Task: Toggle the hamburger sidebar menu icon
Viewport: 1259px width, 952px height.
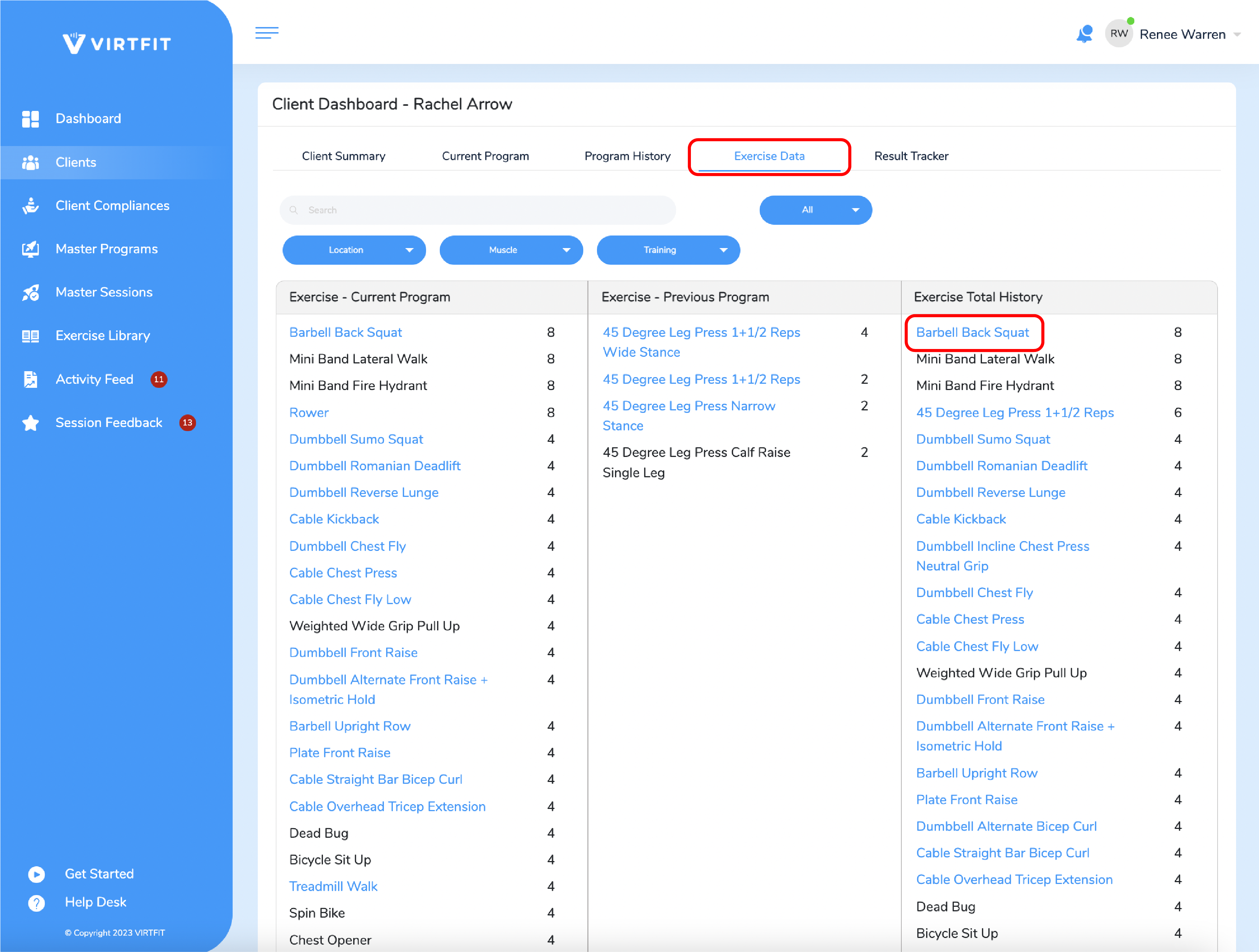Action: (x=266, y=33)
